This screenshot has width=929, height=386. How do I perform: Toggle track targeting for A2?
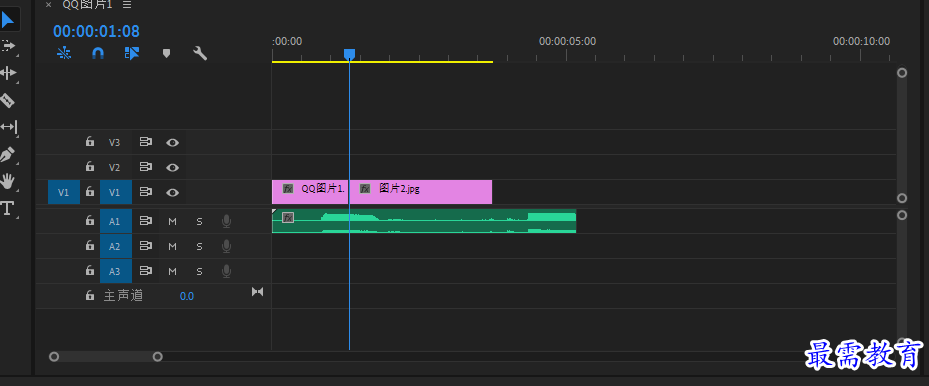click(x=116, y=246)
